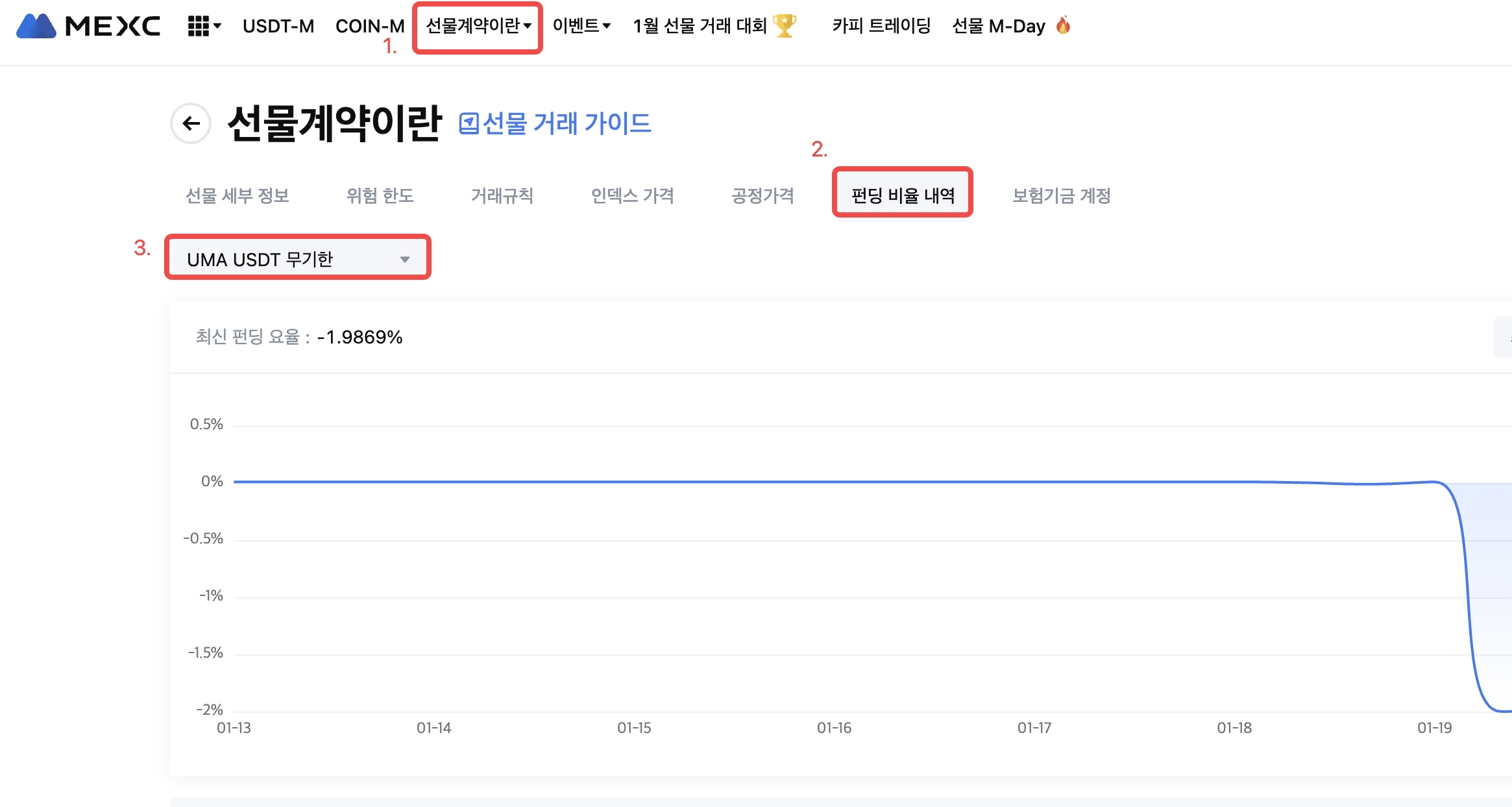Select the 선물 세부 정보 tab
The height and width of the screenshot is (807, 1512).
238,195
